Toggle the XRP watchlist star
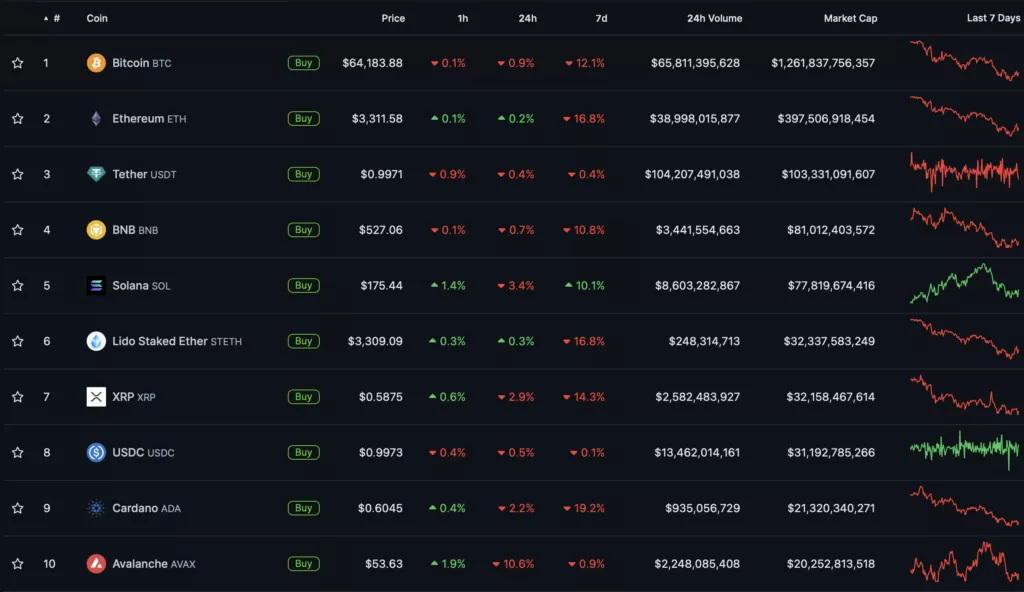 (x=18, y=397)
